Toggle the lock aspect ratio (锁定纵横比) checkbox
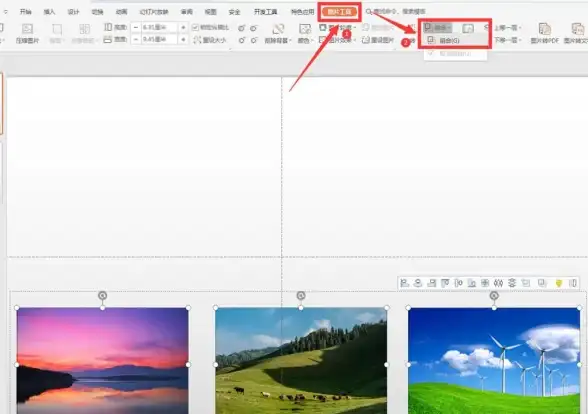588x414 pixels. tap(195, 27)
